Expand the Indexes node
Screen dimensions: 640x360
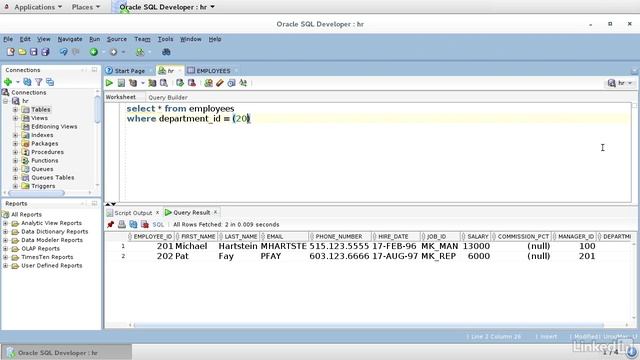click(15, 135)
